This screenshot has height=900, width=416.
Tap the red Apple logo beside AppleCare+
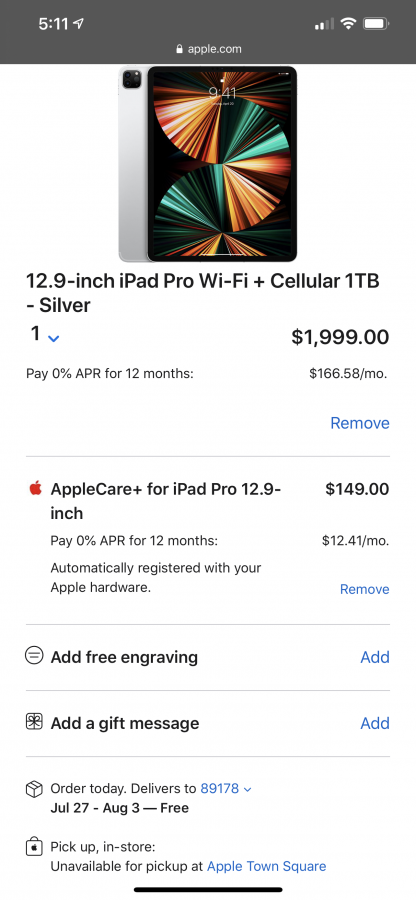coord(36,488)
